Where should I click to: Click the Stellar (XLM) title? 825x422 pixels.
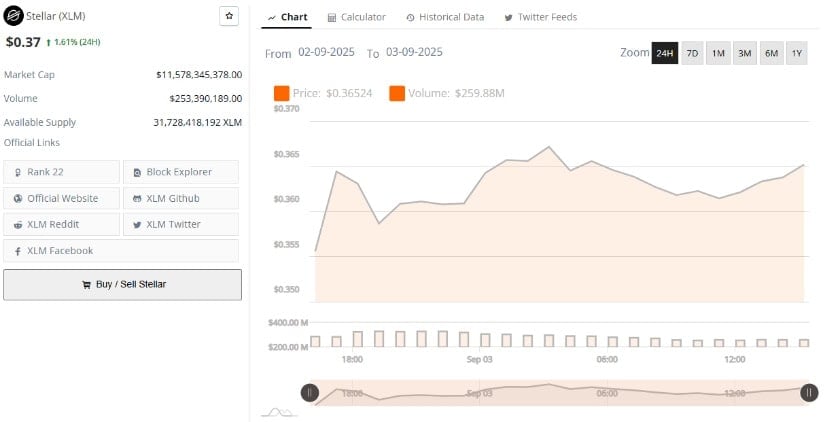(x=56, y=16)
